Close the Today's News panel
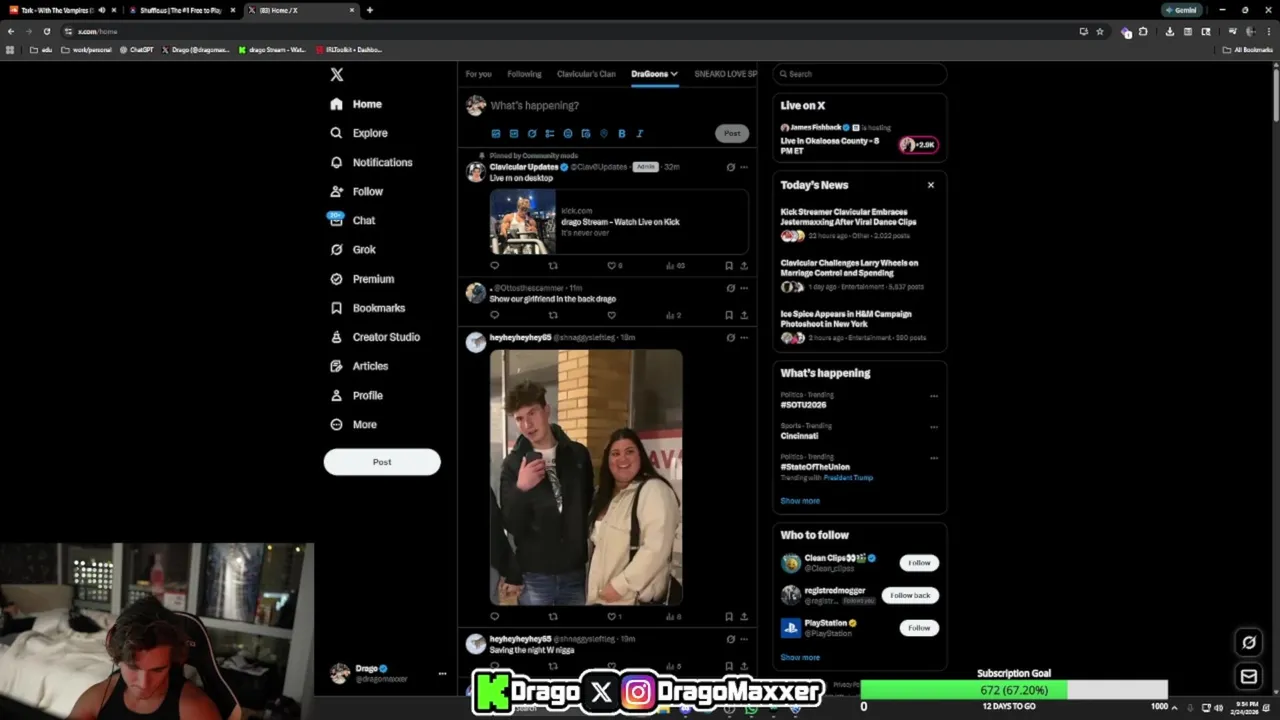The height and width of the screenshot is (720, 1280). click(931, 185)
